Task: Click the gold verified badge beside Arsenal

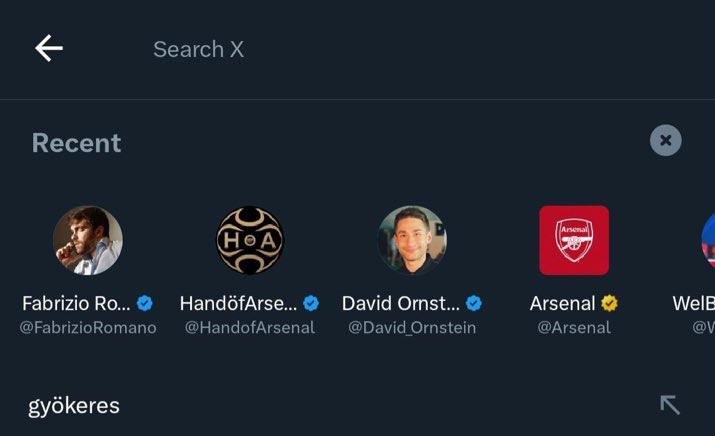Action: point(609,303)
